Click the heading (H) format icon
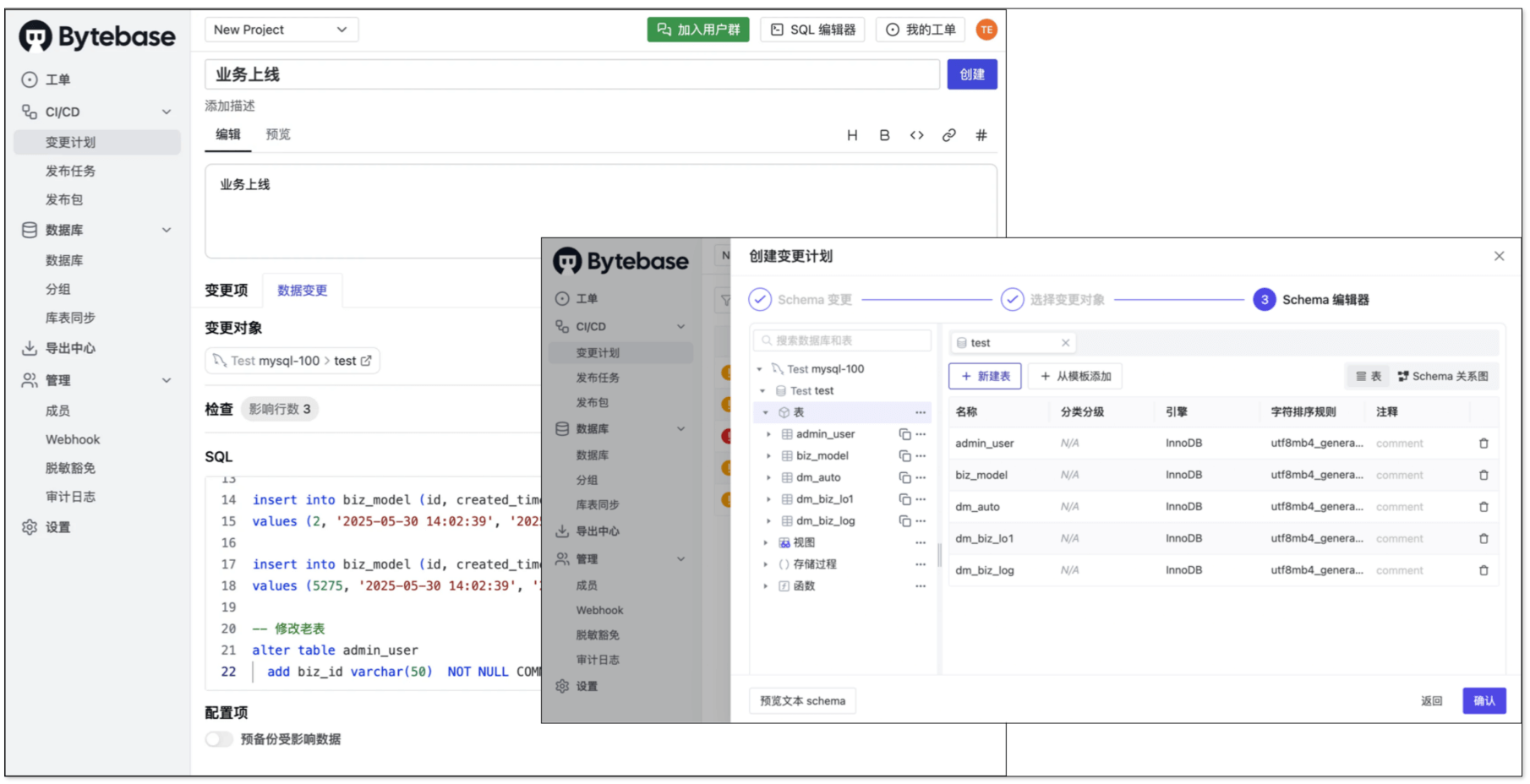The image size is (1530, 784). (852, 135)
